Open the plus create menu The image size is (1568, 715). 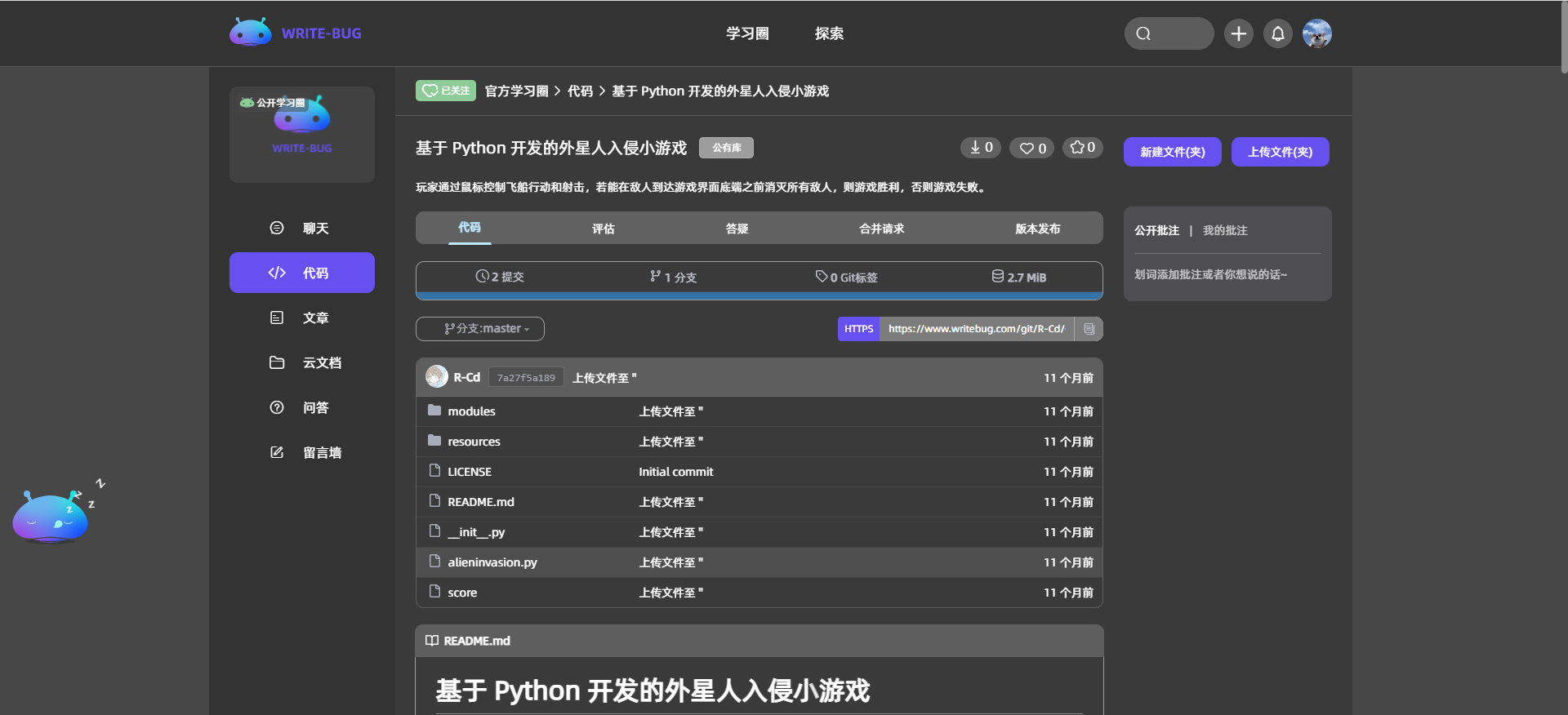[1239, 33]
